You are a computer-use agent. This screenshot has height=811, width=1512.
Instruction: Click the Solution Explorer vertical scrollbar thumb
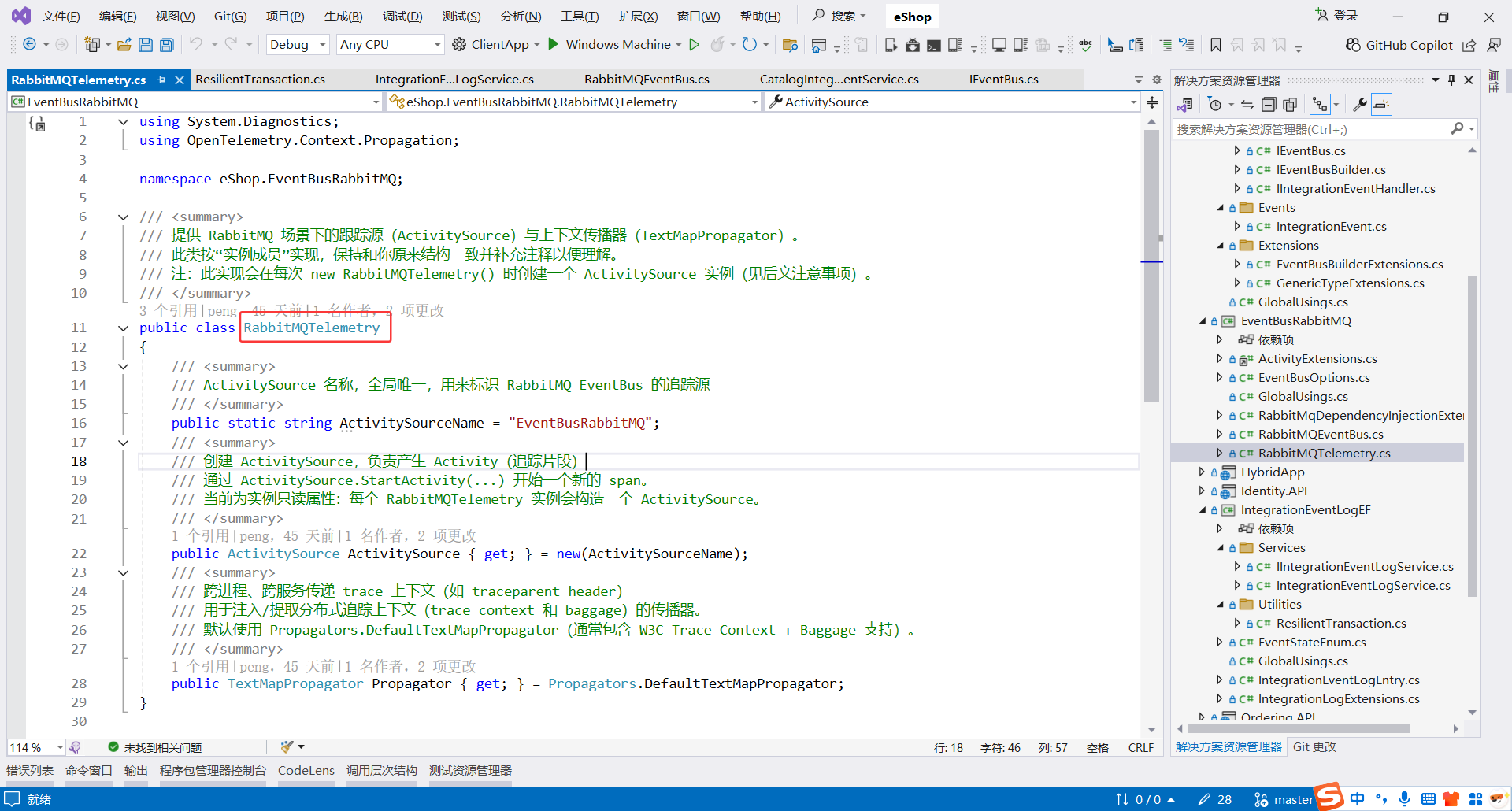tap(1472, 435)
